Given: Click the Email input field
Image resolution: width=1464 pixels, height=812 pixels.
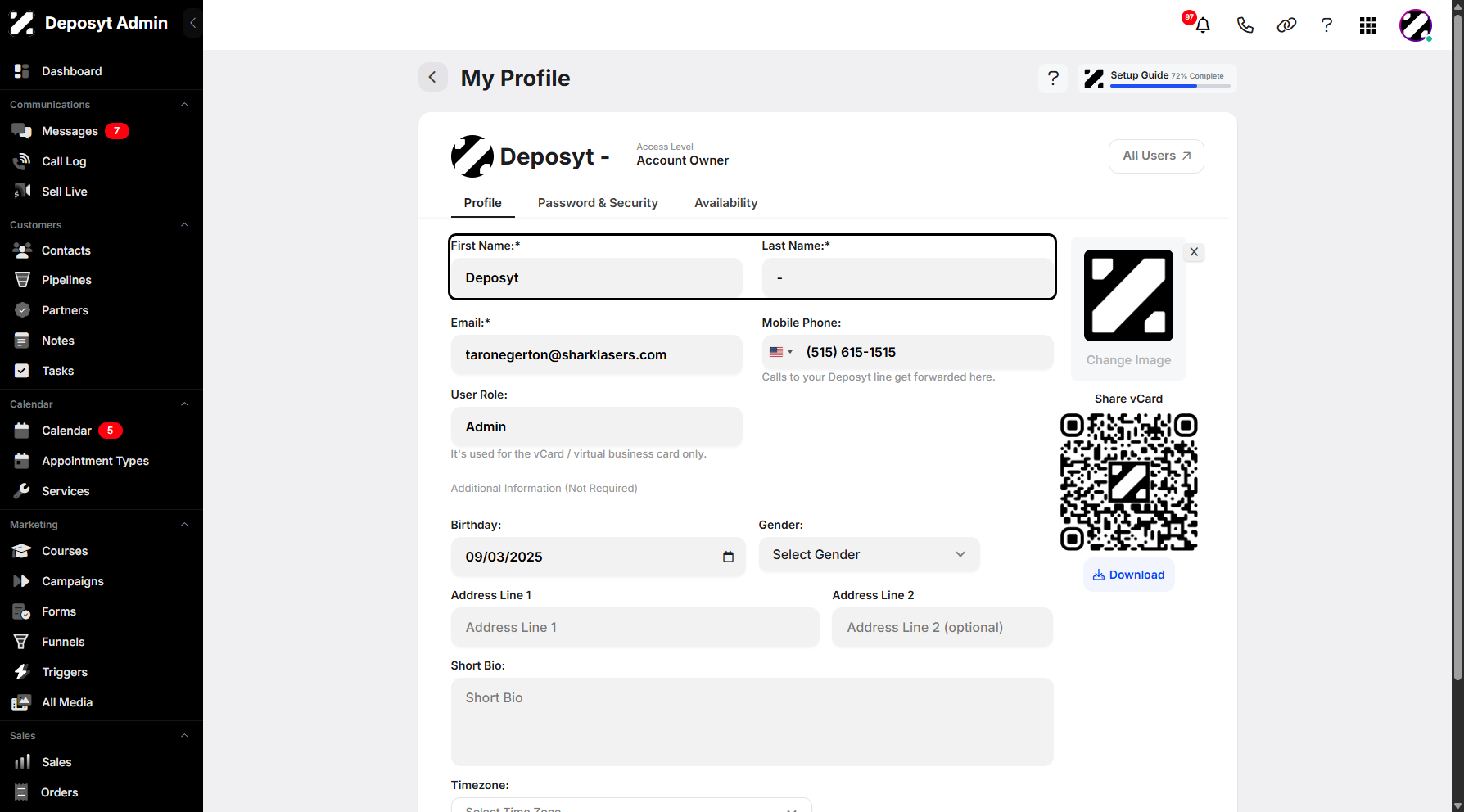Looking at the screenshot, I should click(x=596, y=355).
